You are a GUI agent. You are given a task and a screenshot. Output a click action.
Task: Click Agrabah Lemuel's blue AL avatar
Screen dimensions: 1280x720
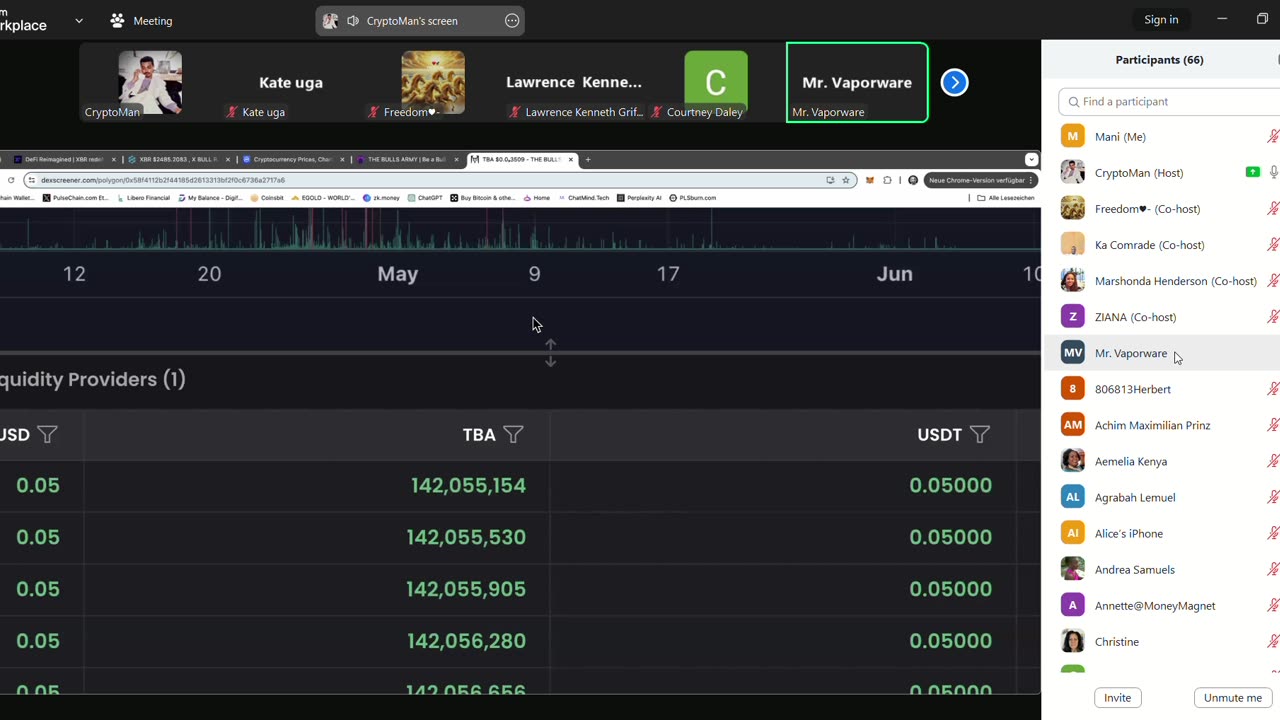click(x=1073, y=497)
